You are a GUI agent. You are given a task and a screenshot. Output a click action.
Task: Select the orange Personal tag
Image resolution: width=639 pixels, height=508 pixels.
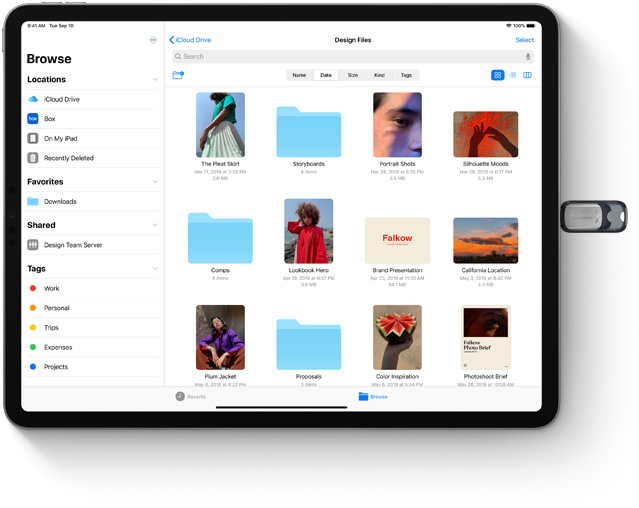pyautogui.click(x=56, y=308)
